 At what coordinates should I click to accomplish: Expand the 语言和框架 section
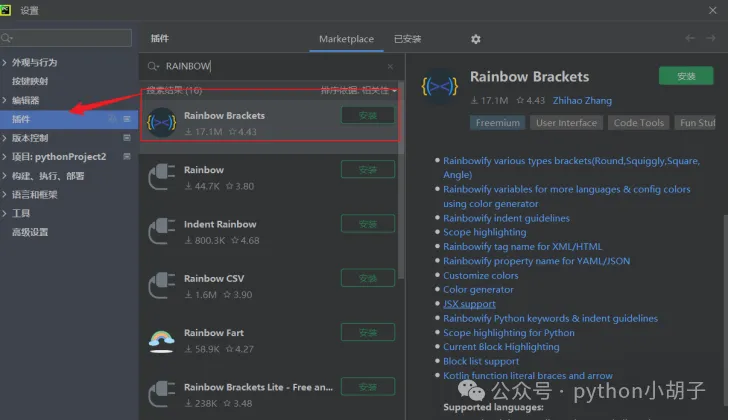click(x=4, y=194)
